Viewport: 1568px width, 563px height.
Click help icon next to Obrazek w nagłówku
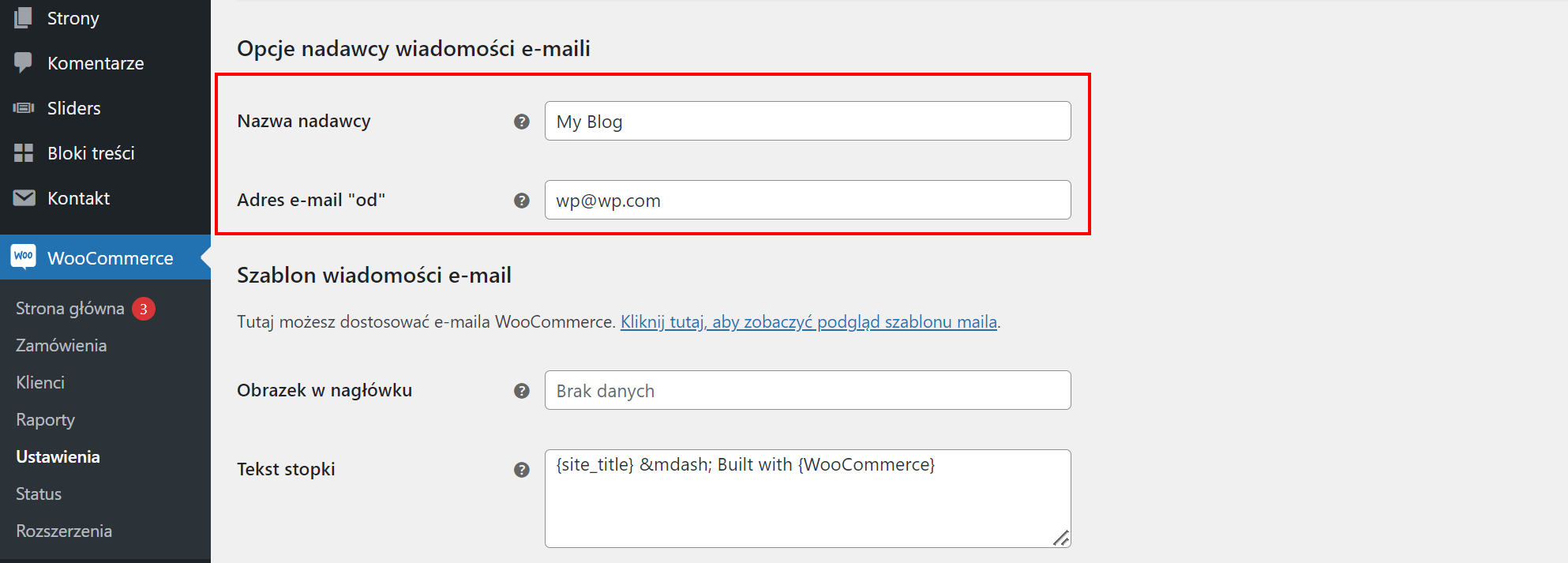point(522,391)
